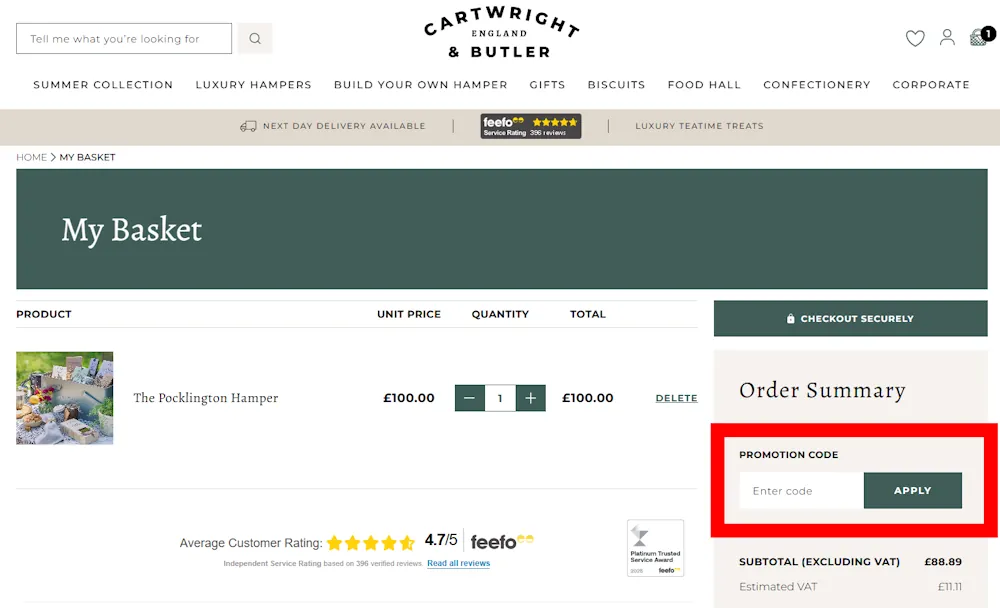Screen dimensions: 1000x608
Task: Click the Feefo service rating badge
Action: (x=531, y=126)
